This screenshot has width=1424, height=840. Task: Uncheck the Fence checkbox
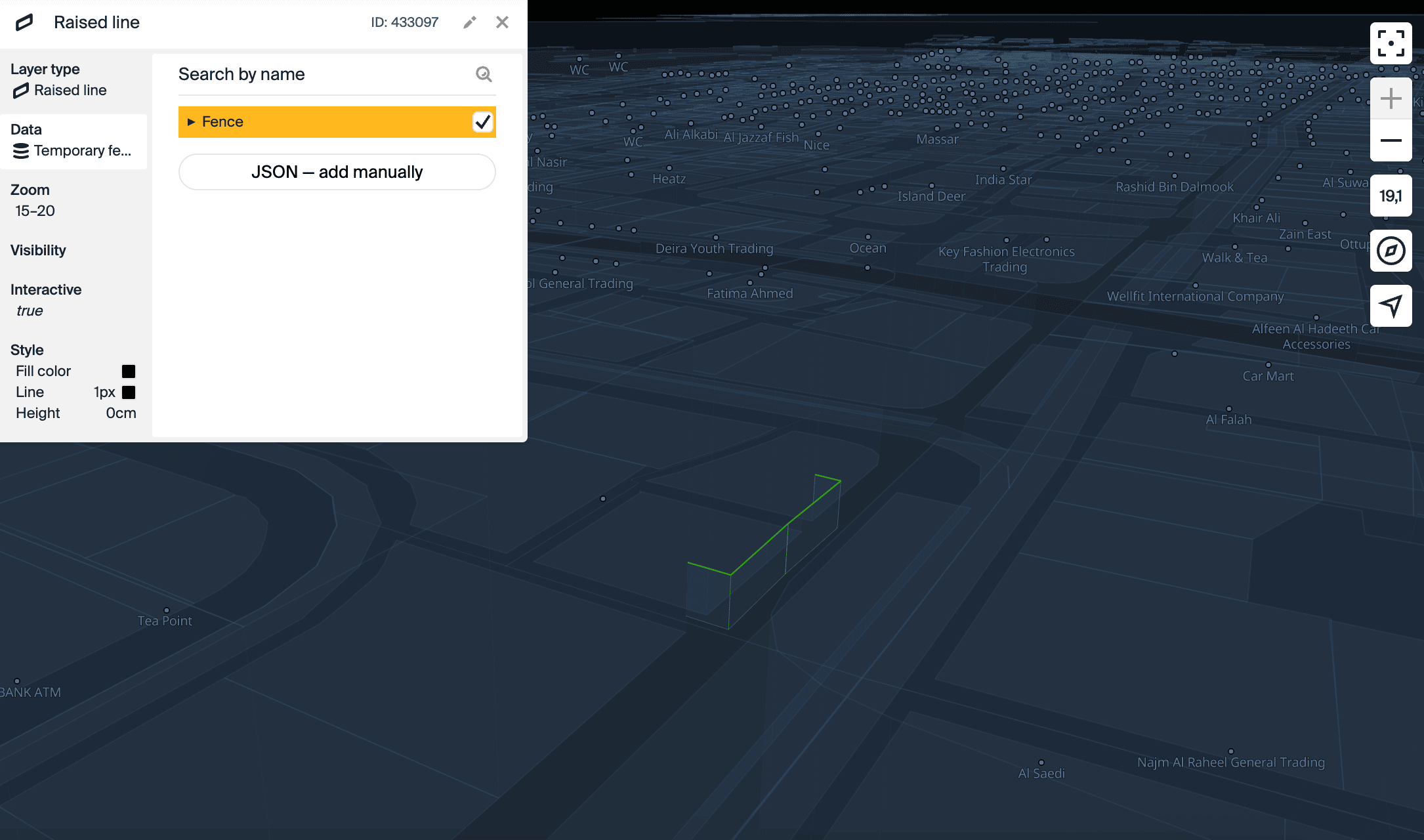[x=482, y=122]
